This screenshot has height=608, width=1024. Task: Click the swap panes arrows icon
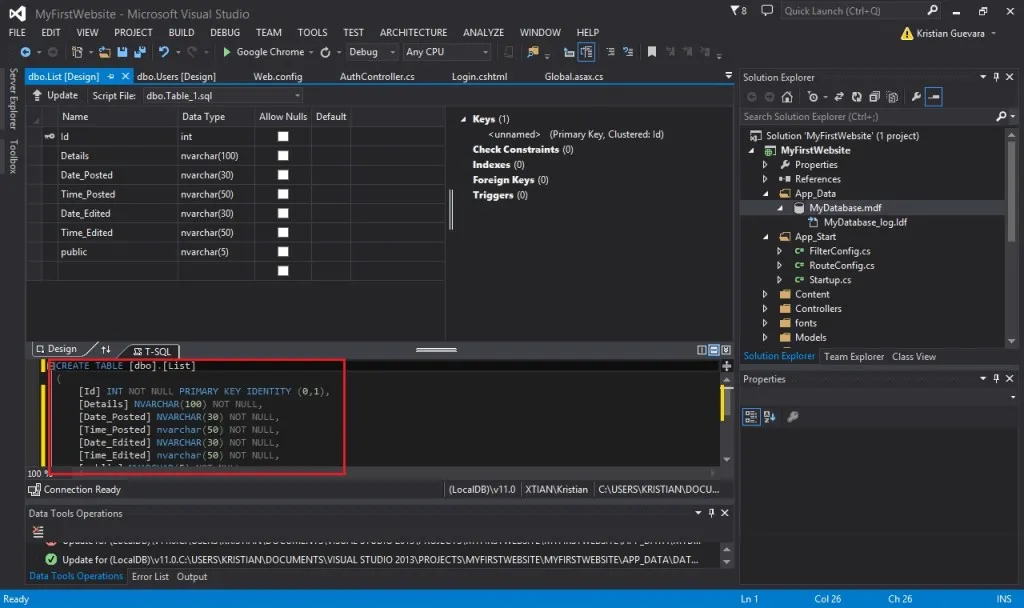coord(106,349)
